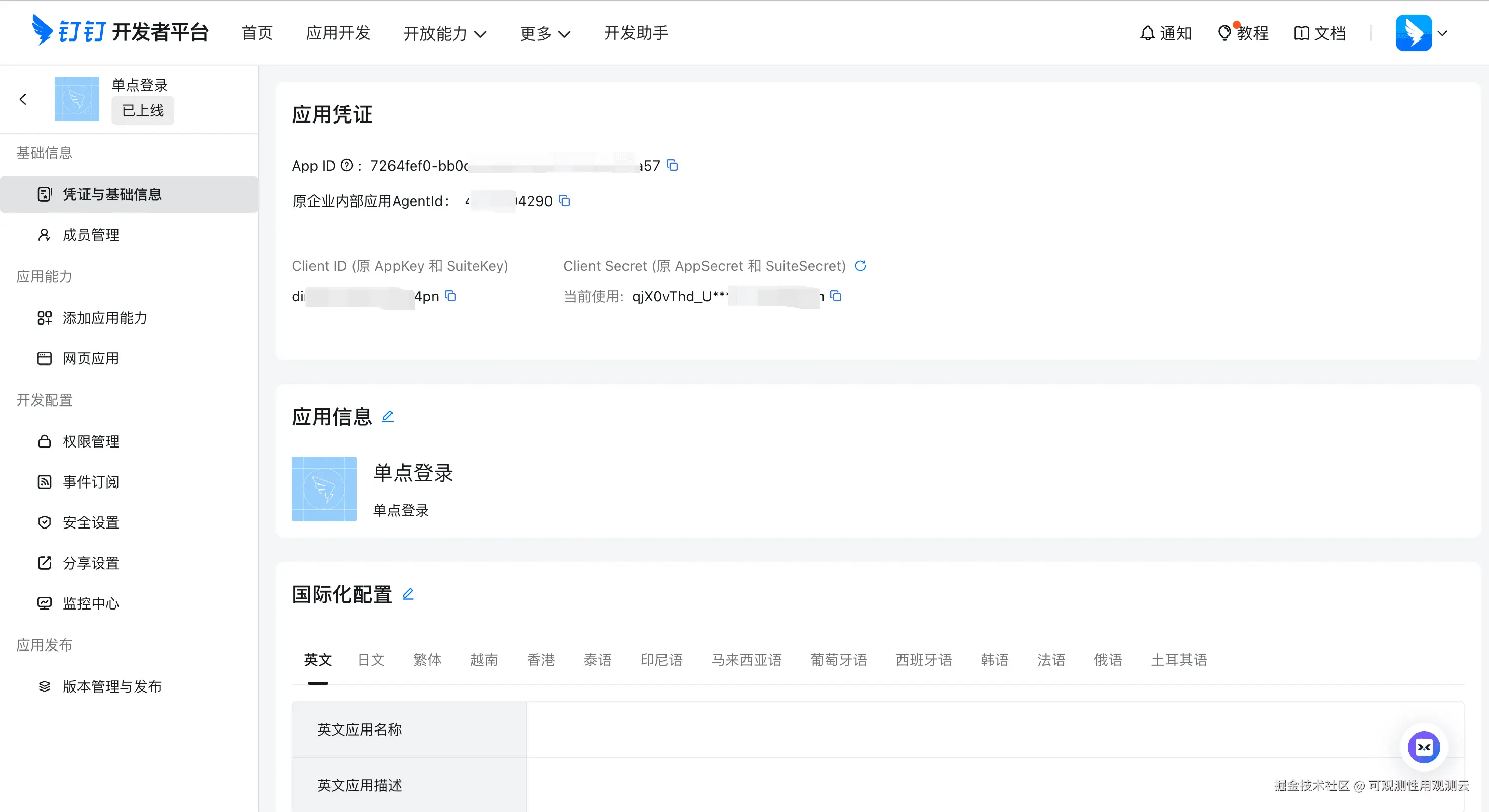Edit 国际化配置 with pencil icon
The image size is (1489, 812).
click(408, 594)
